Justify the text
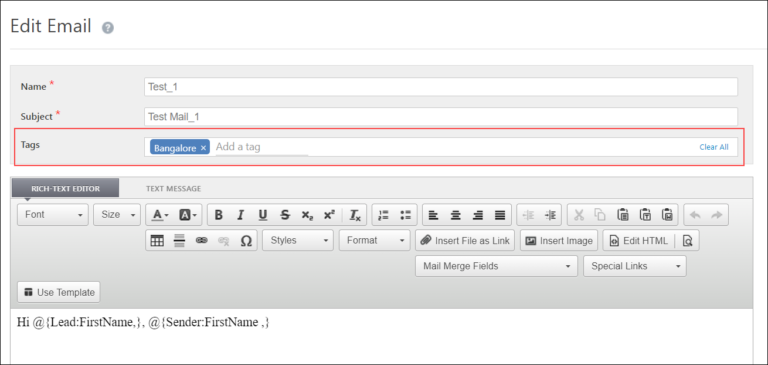This screenshot has width=768, height=365. (x=500, y=215)
